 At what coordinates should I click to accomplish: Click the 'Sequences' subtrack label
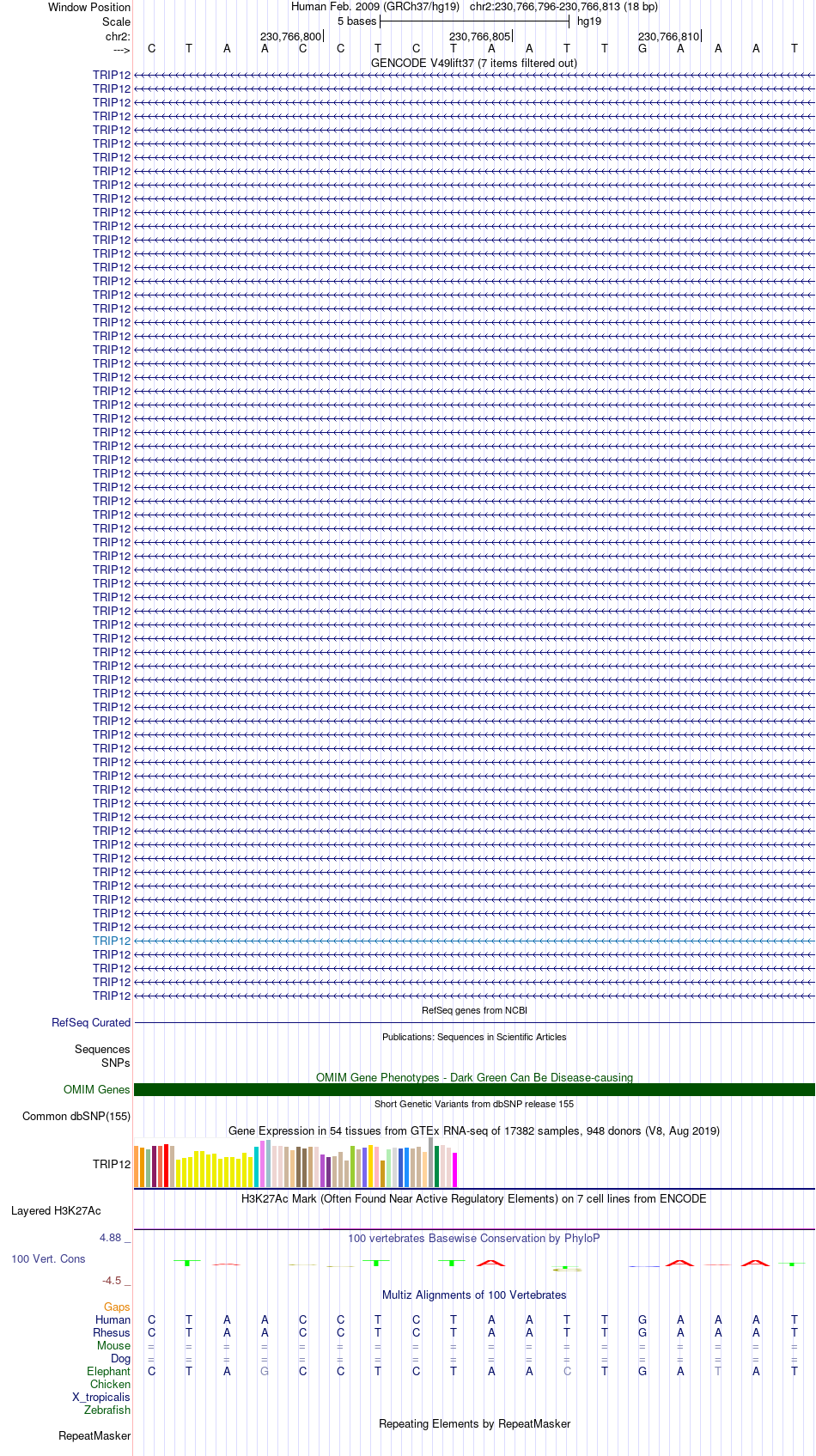tap(102, 1050)
